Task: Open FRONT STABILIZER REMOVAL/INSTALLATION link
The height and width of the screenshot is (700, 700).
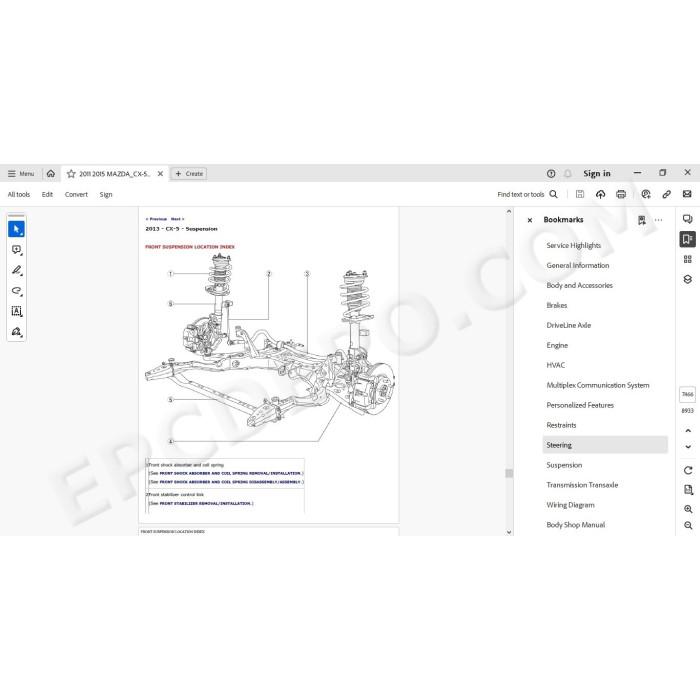Action: 205,503
